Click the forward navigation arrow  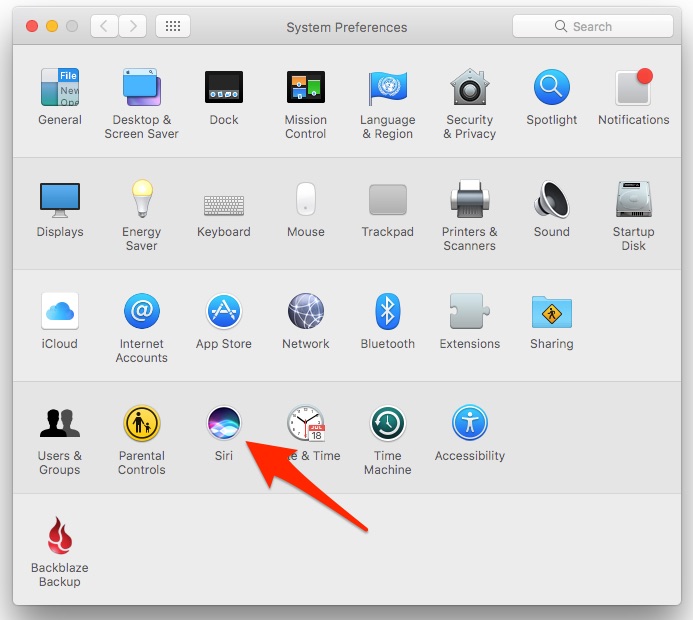click(x=134, y=26)
